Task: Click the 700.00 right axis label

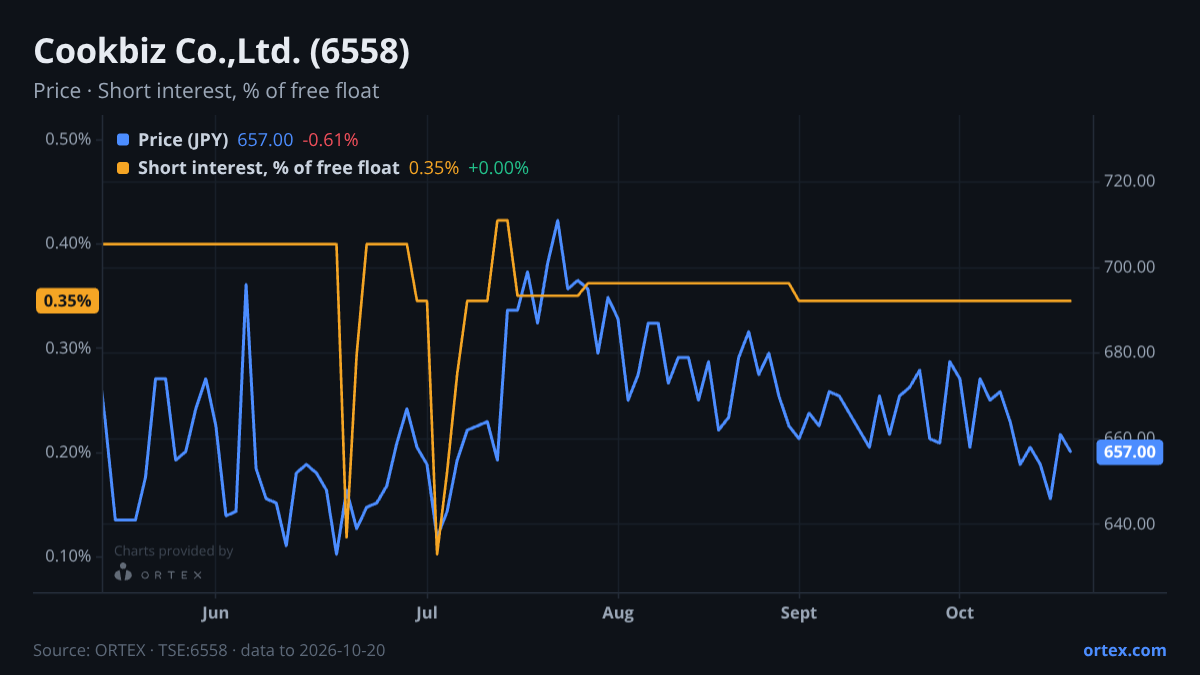Action: (x=1130, y=267)
